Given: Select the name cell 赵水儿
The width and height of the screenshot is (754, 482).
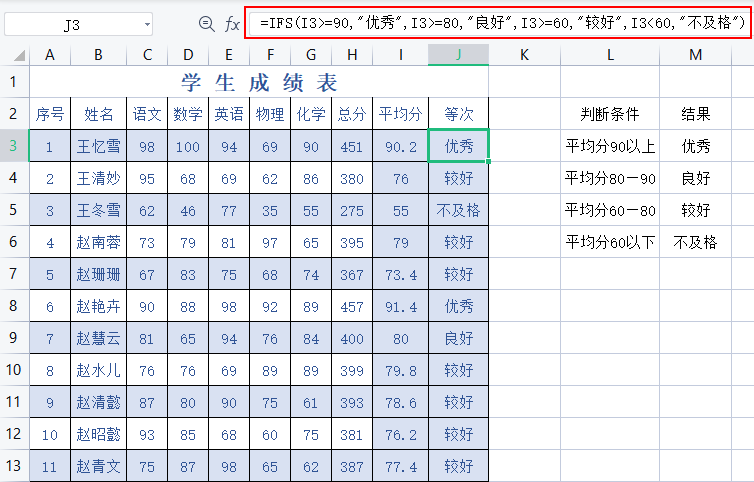Looking at the screenshot, I should (99, 370).
